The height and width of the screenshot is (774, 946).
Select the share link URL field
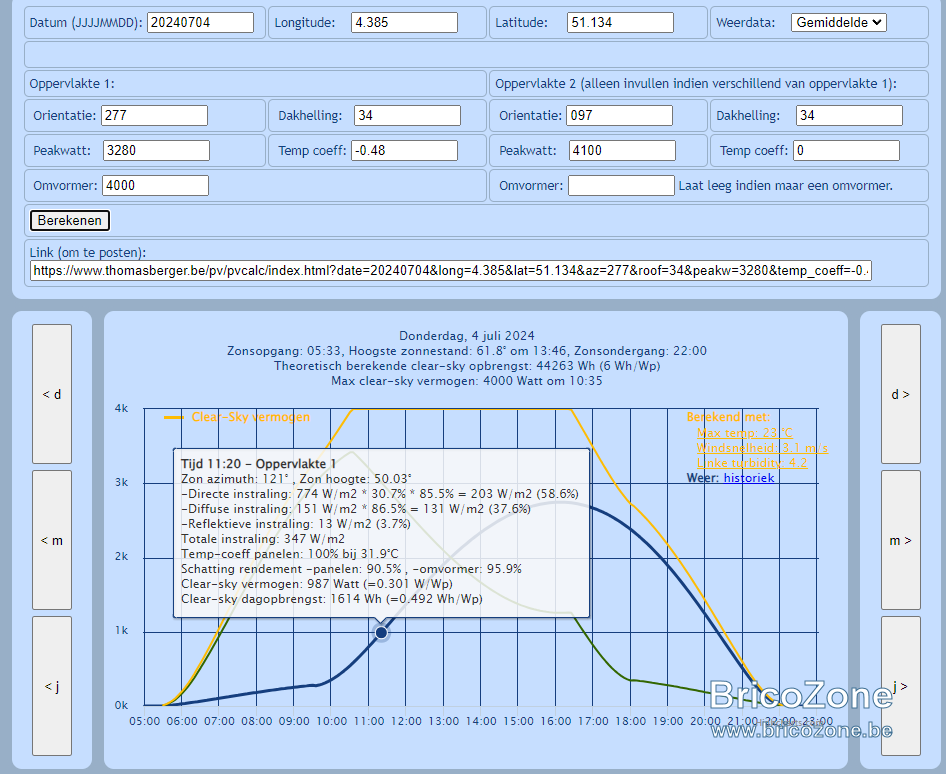coord(451,270)
